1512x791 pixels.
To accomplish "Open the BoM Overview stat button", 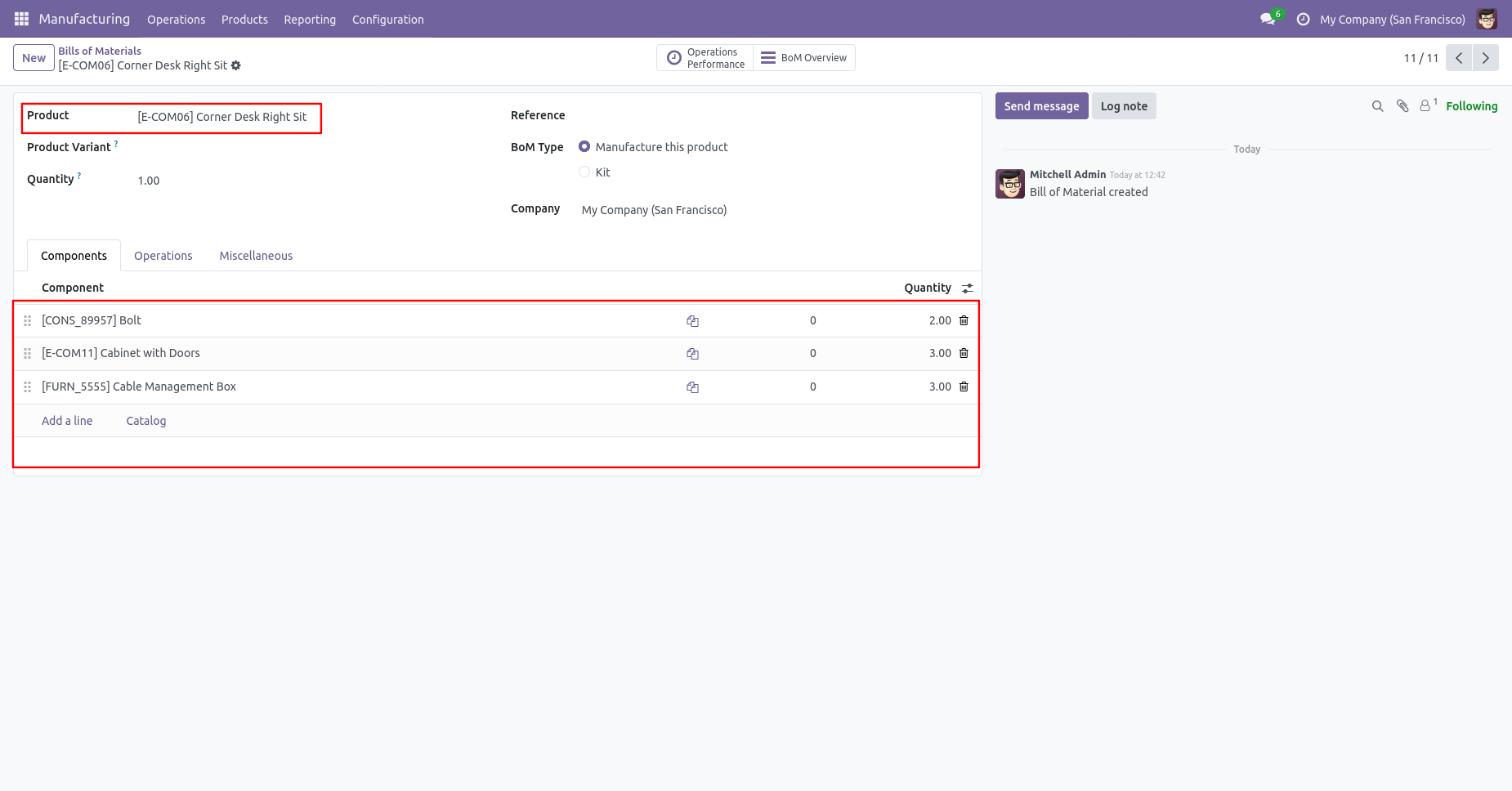I will [804, 58].
